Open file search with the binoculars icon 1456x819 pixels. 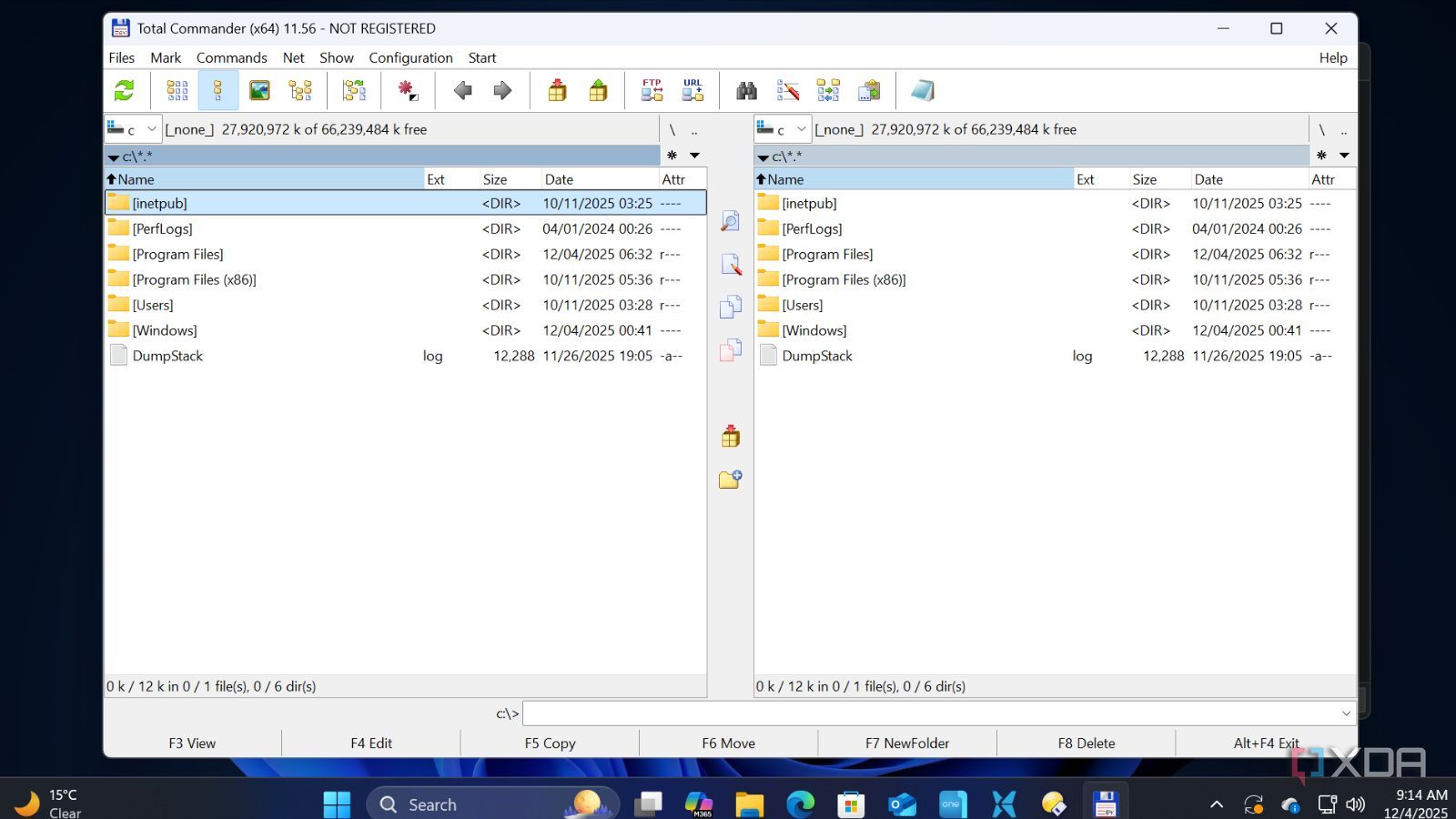pos(747,90)
